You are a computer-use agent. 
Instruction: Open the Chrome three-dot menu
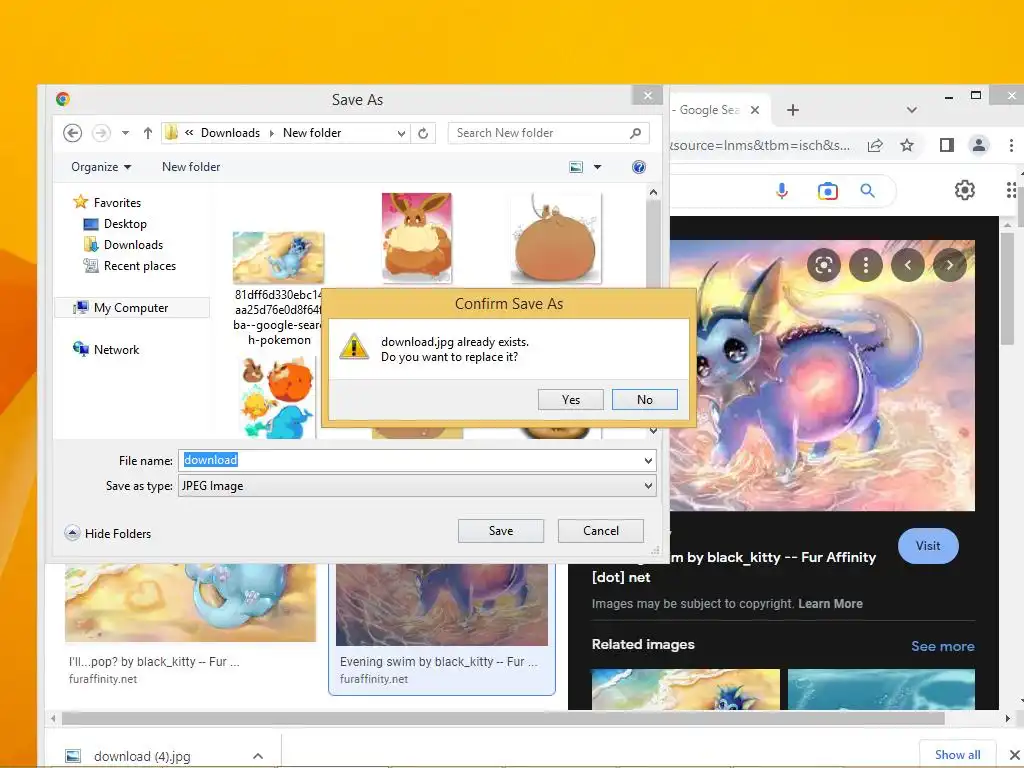point(1011,146)
